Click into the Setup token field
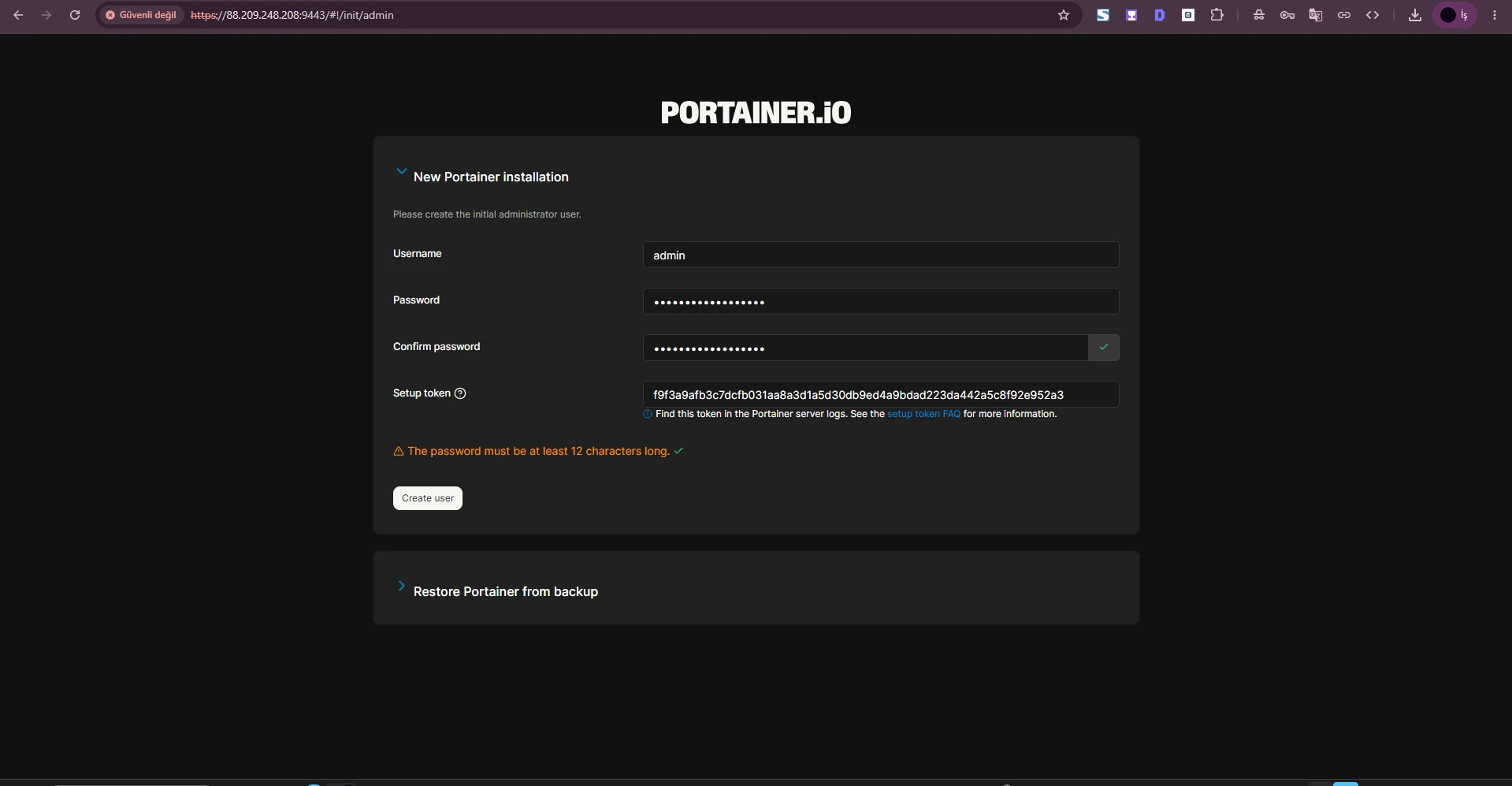The height and width of the screenshot is (786, 1512). [x=881, y=394]
